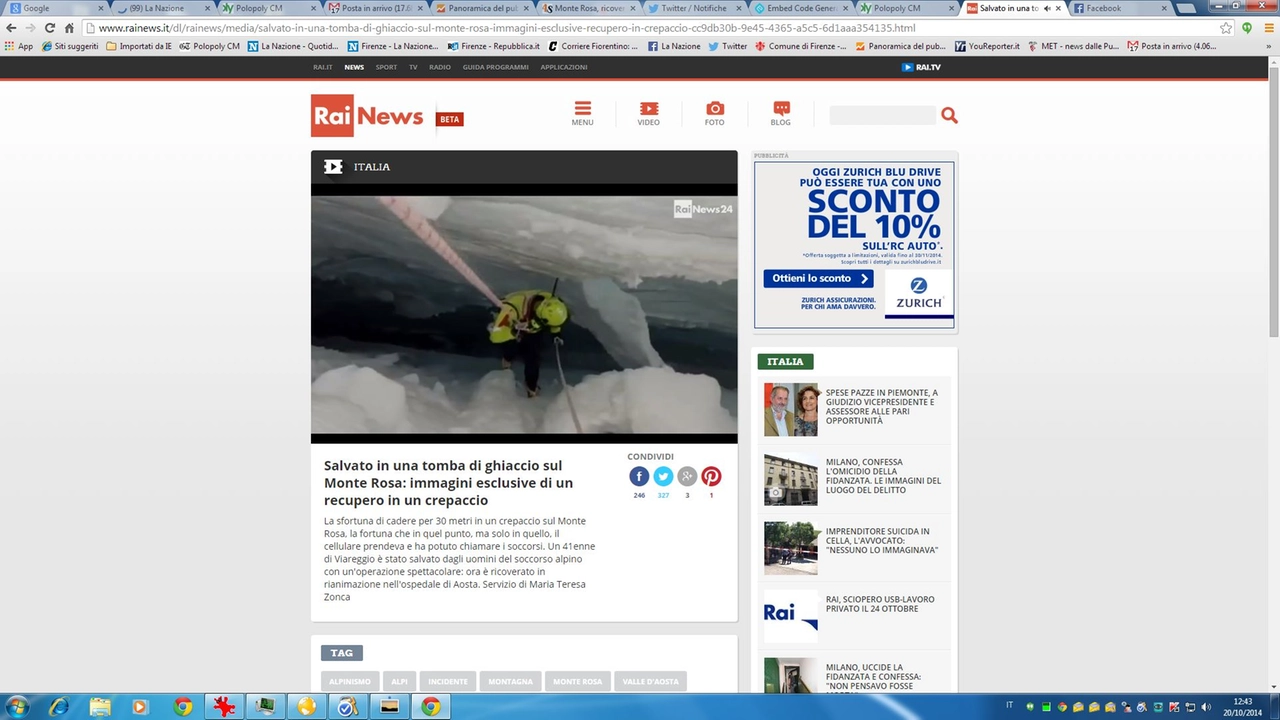
Task: Open Windows Explorer folder from taskbar
Action: click(x=100, y=706)
